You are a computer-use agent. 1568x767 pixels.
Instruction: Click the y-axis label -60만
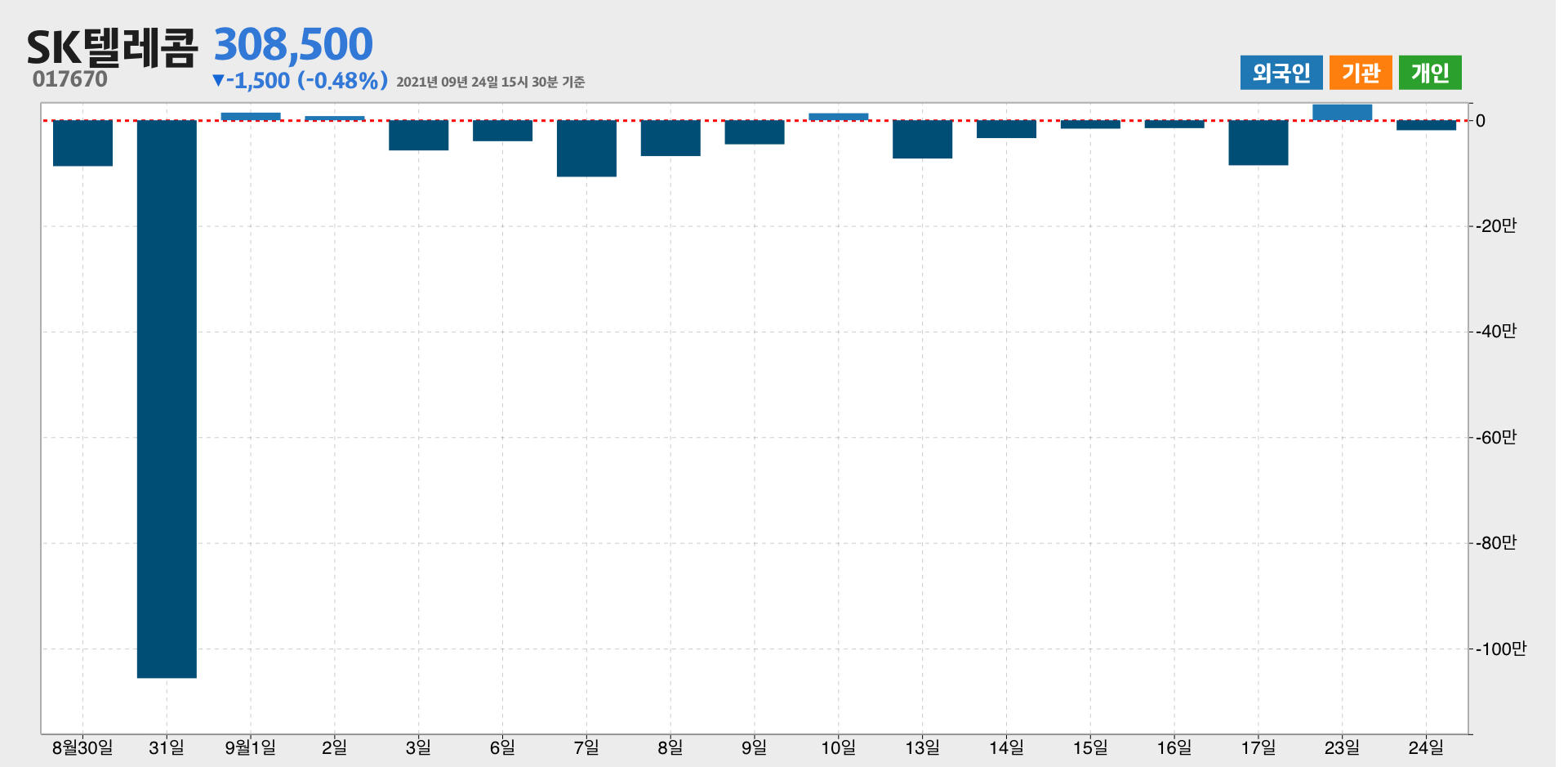1496,438
